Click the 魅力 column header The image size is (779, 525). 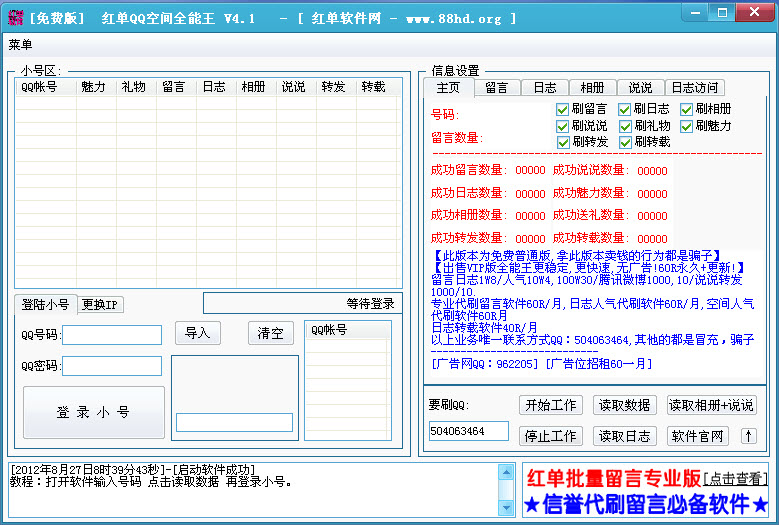tap(96, 87)
